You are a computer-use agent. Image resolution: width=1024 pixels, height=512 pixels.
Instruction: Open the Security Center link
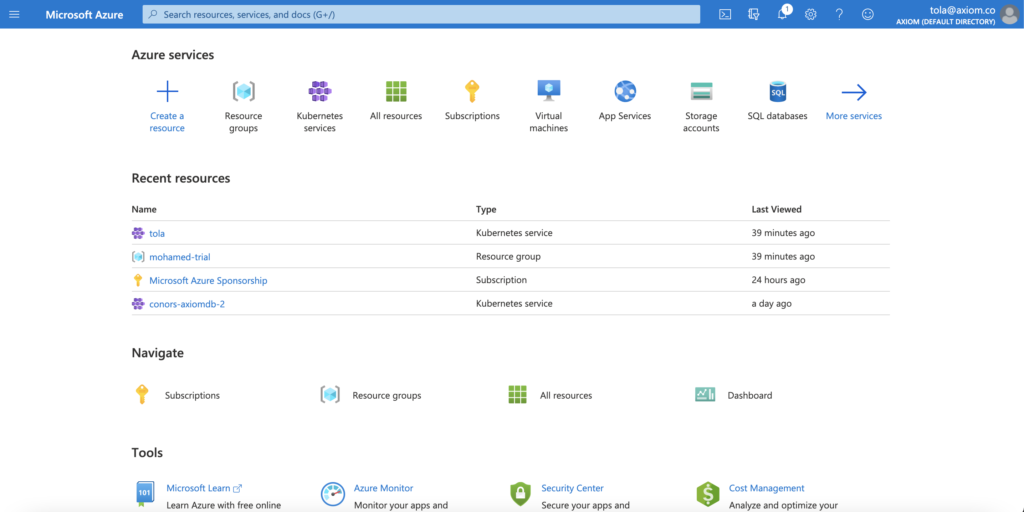click(x=572, y=488)
